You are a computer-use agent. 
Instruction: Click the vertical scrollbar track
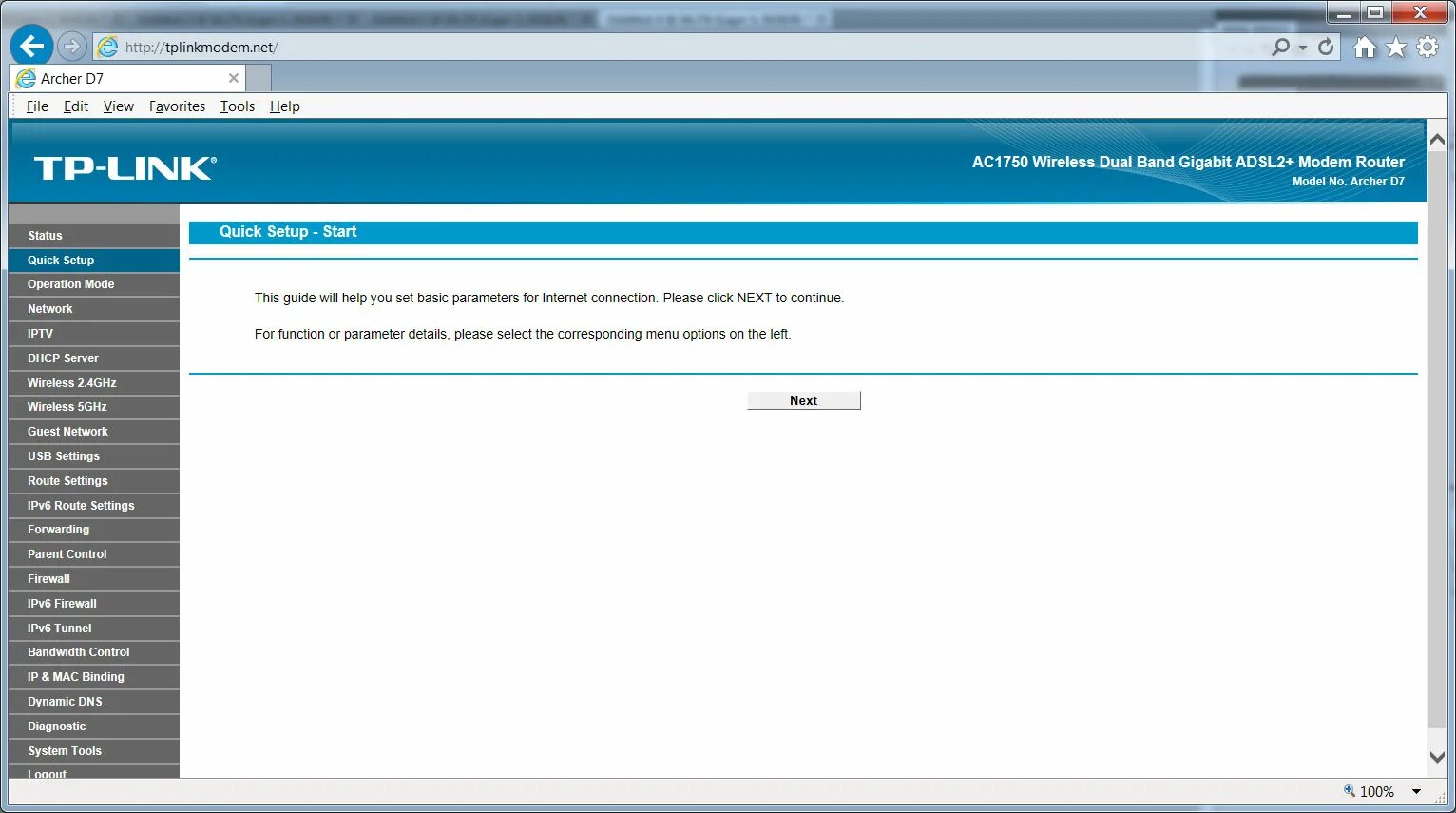tap(1437, 447)
